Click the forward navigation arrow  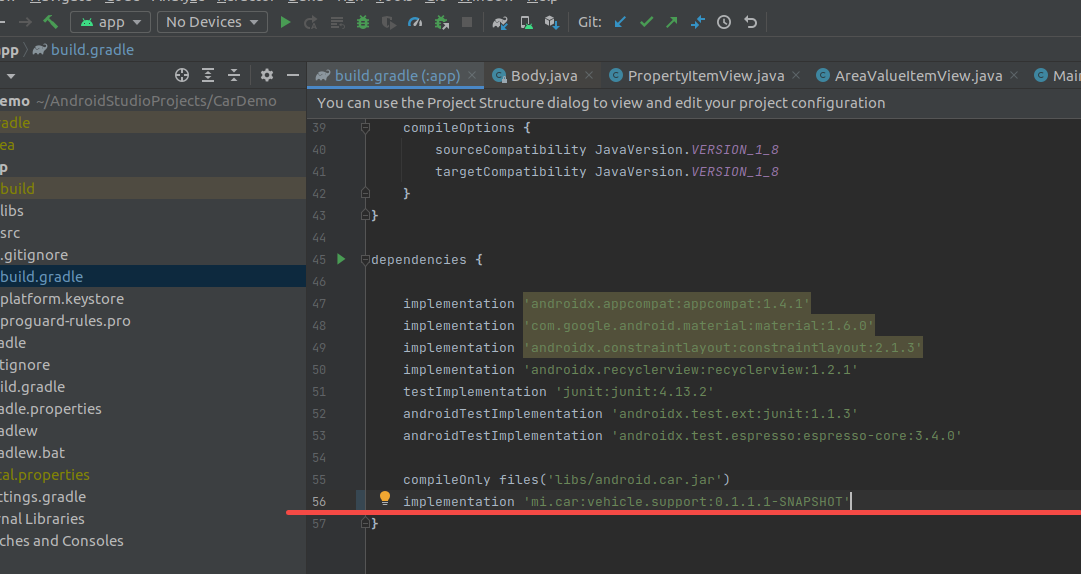(x=25, y=22)
